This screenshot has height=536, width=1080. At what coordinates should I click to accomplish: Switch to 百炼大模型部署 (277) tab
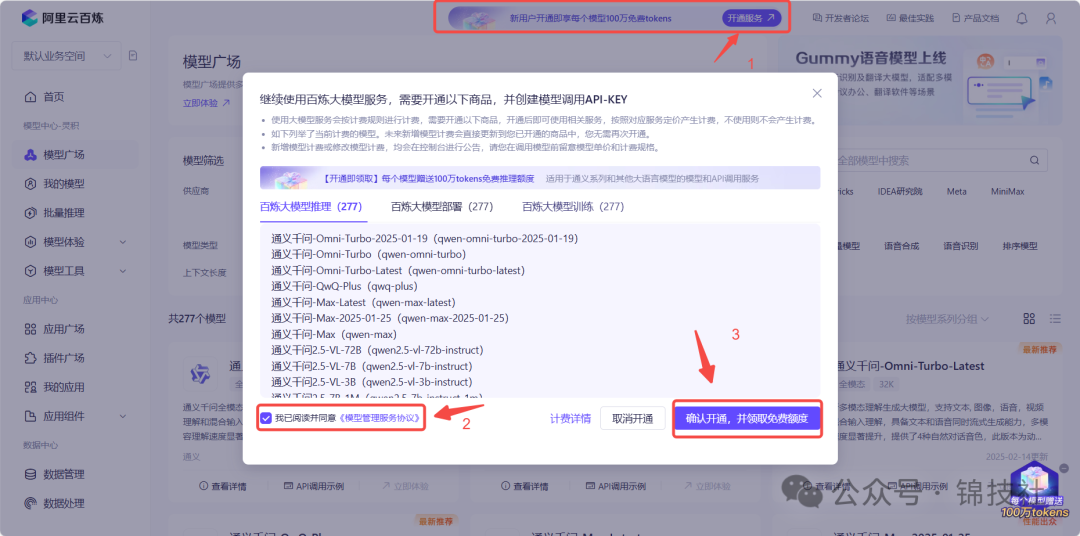[442, 206]
